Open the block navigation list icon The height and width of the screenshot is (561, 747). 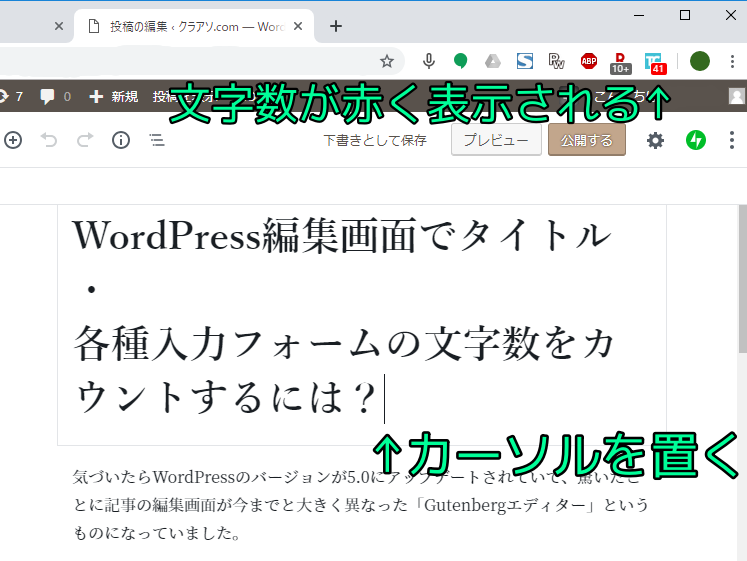(x=157, y=140)
